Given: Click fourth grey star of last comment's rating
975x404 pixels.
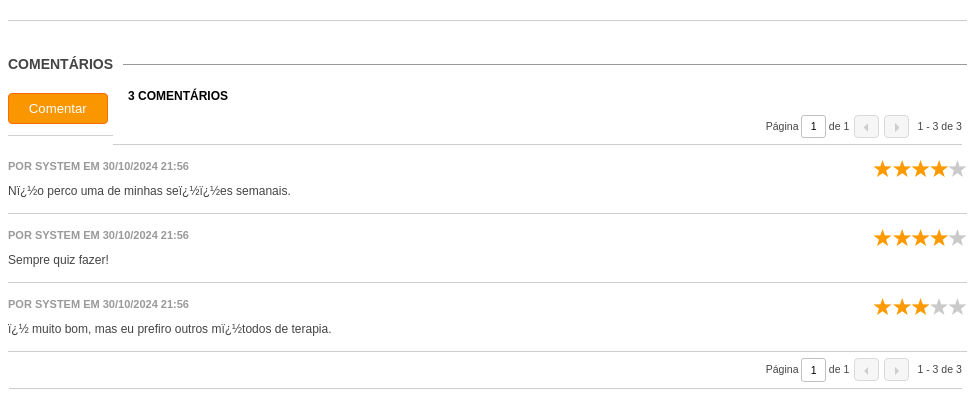Looking at the screenshot, I should tap(938, 307).
